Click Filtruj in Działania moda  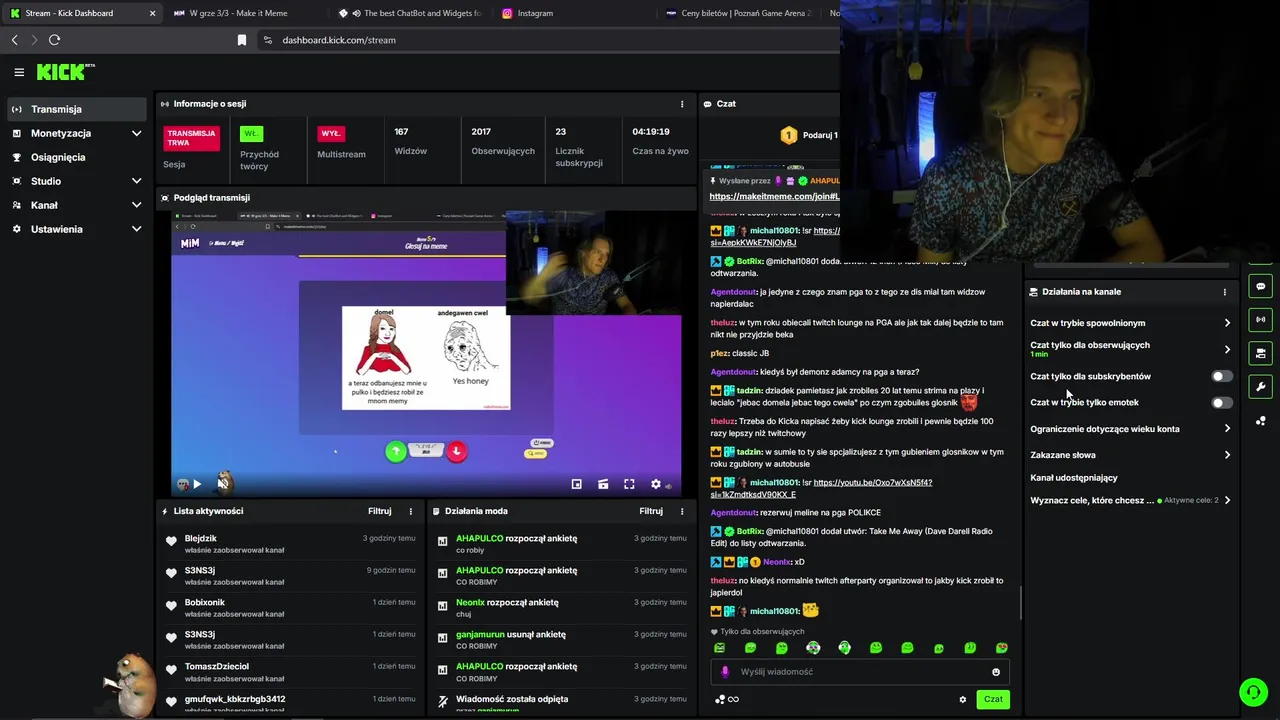[651, 511]
